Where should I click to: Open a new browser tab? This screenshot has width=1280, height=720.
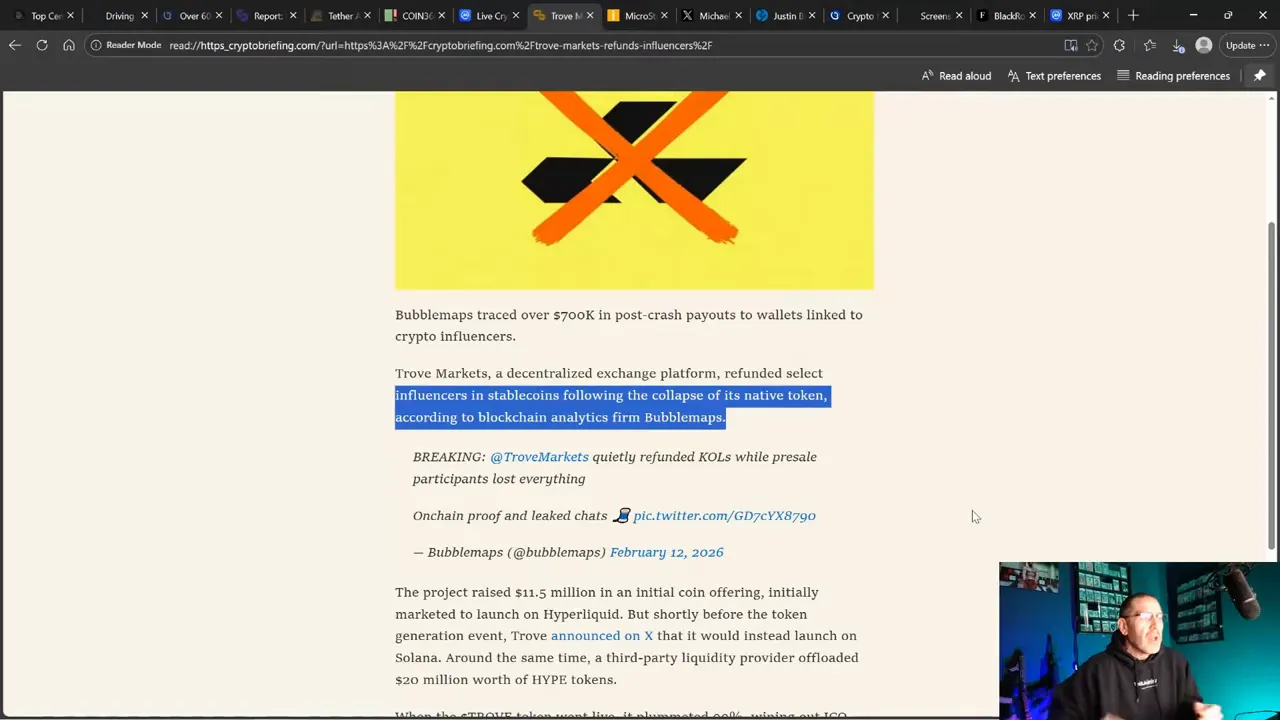tap(1133, 15)
